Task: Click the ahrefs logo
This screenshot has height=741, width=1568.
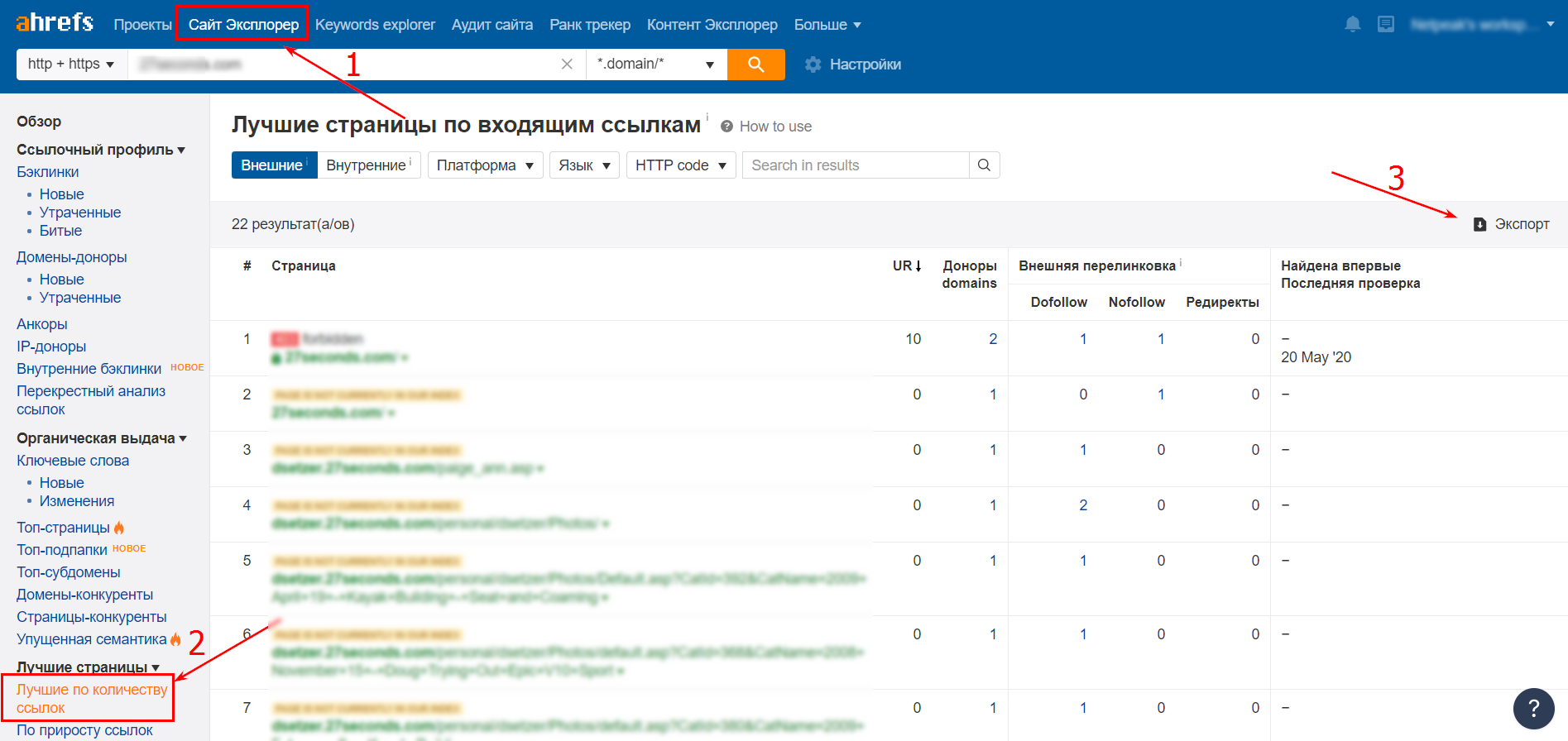Action: tap(55, 22)
